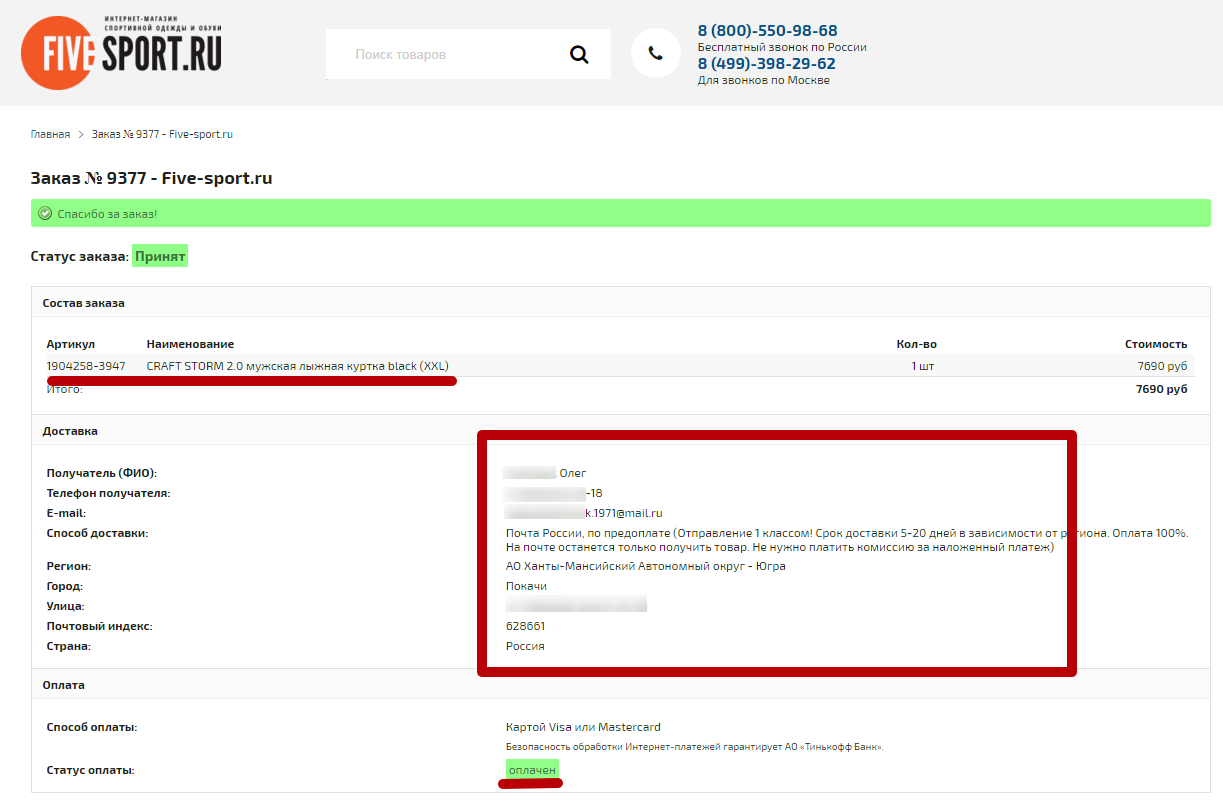Viewport: 1223px width, 804px height.
Task: Open the 'Главная' breadcrumb link
Action: 51,134
